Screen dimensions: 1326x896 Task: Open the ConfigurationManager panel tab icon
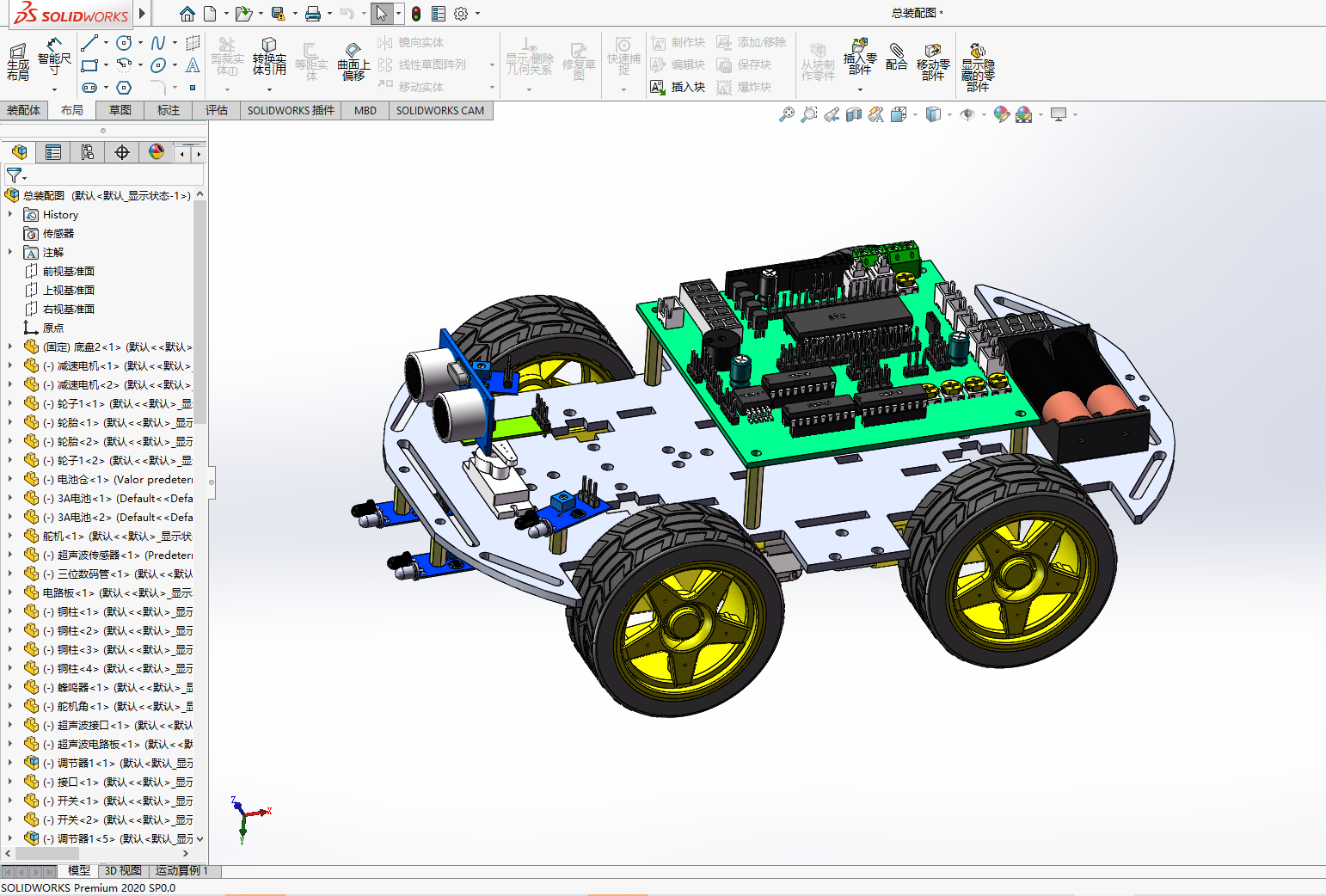[x=88, y=152]
